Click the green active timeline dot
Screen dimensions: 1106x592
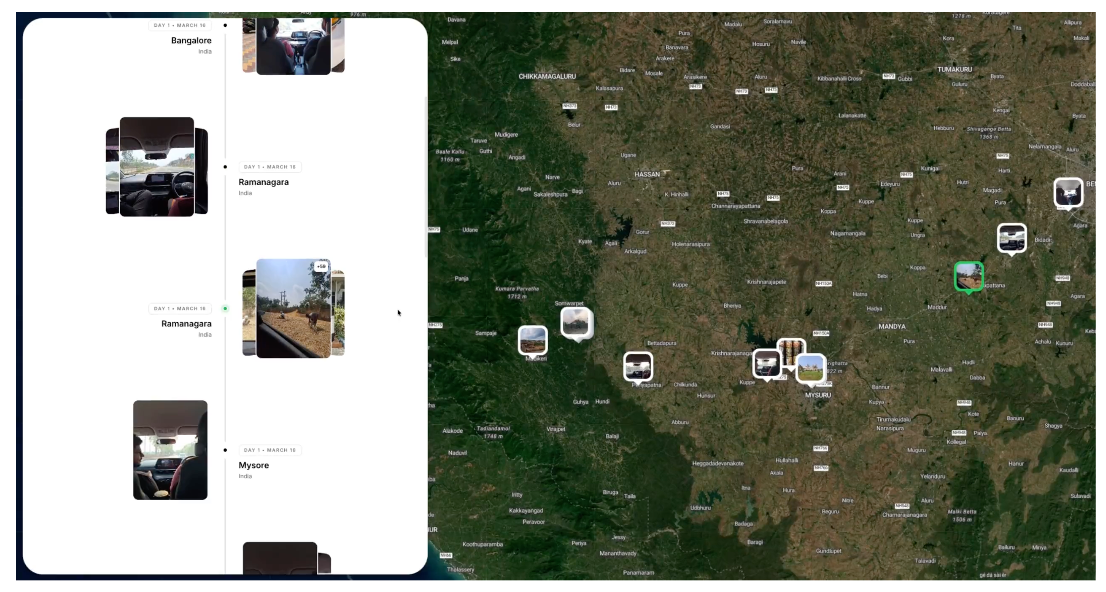point(225,309)
